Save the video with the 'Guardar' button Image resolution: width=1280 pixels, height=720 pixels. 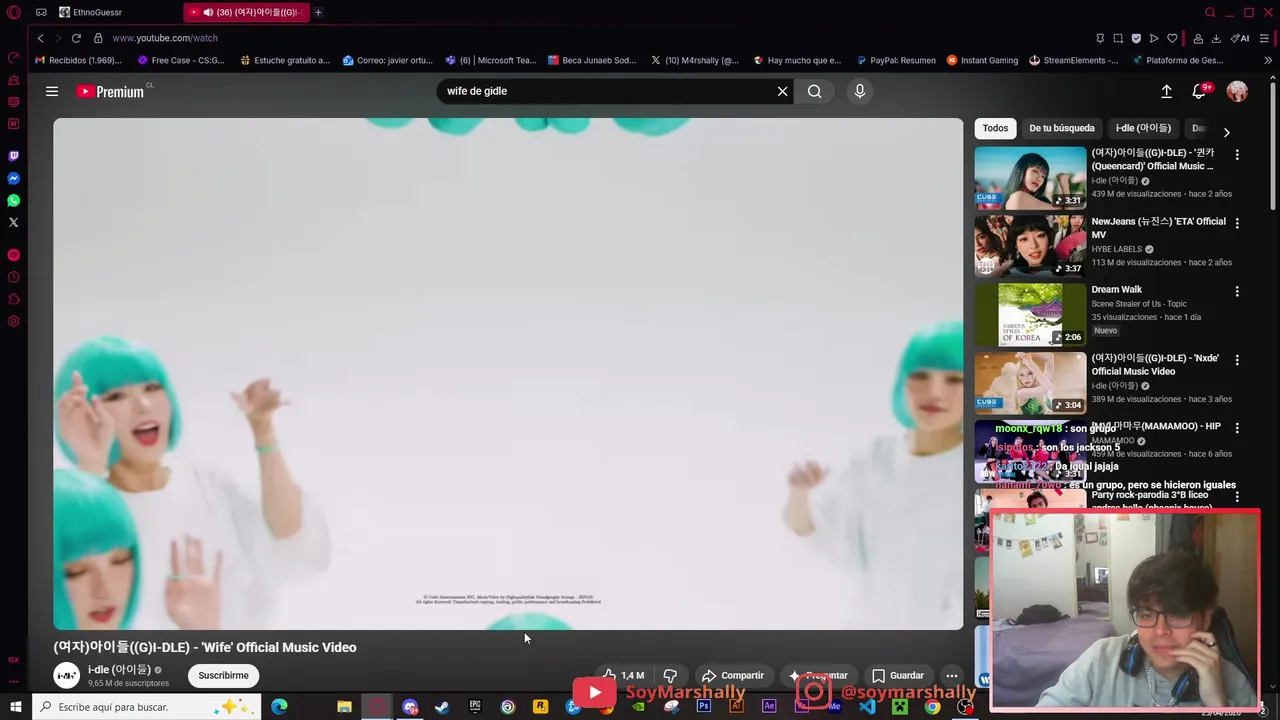[898, 675]
